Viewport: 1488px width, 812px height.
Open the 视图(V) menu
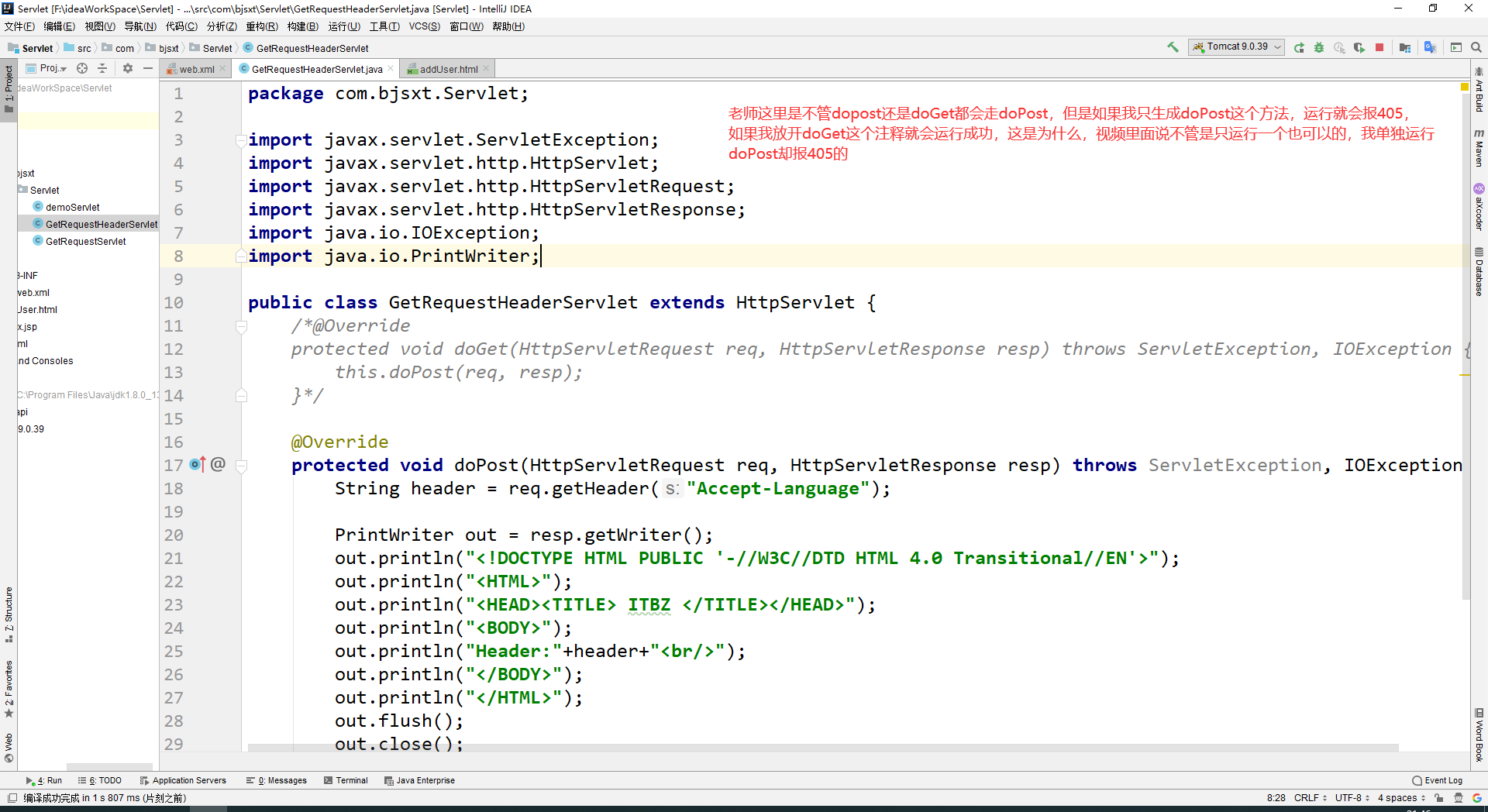(100, 26)
